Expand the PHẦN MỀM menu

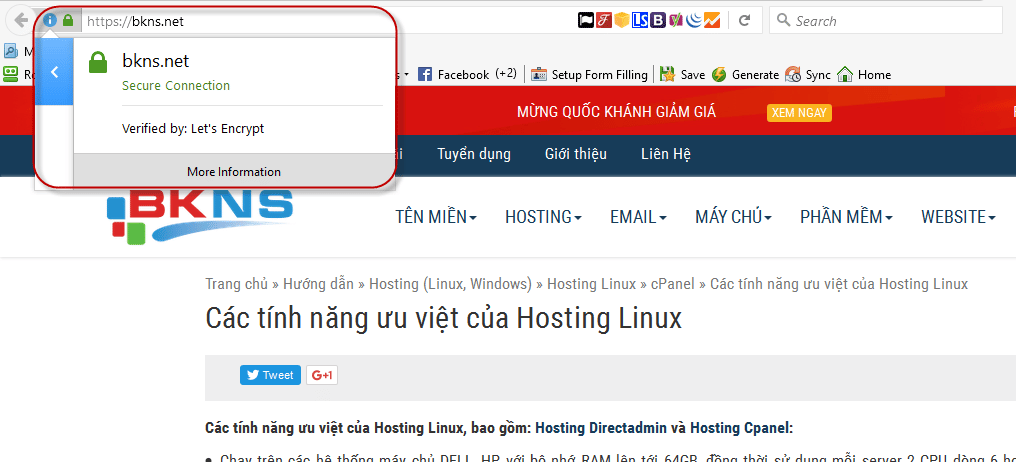coord(846,216)
